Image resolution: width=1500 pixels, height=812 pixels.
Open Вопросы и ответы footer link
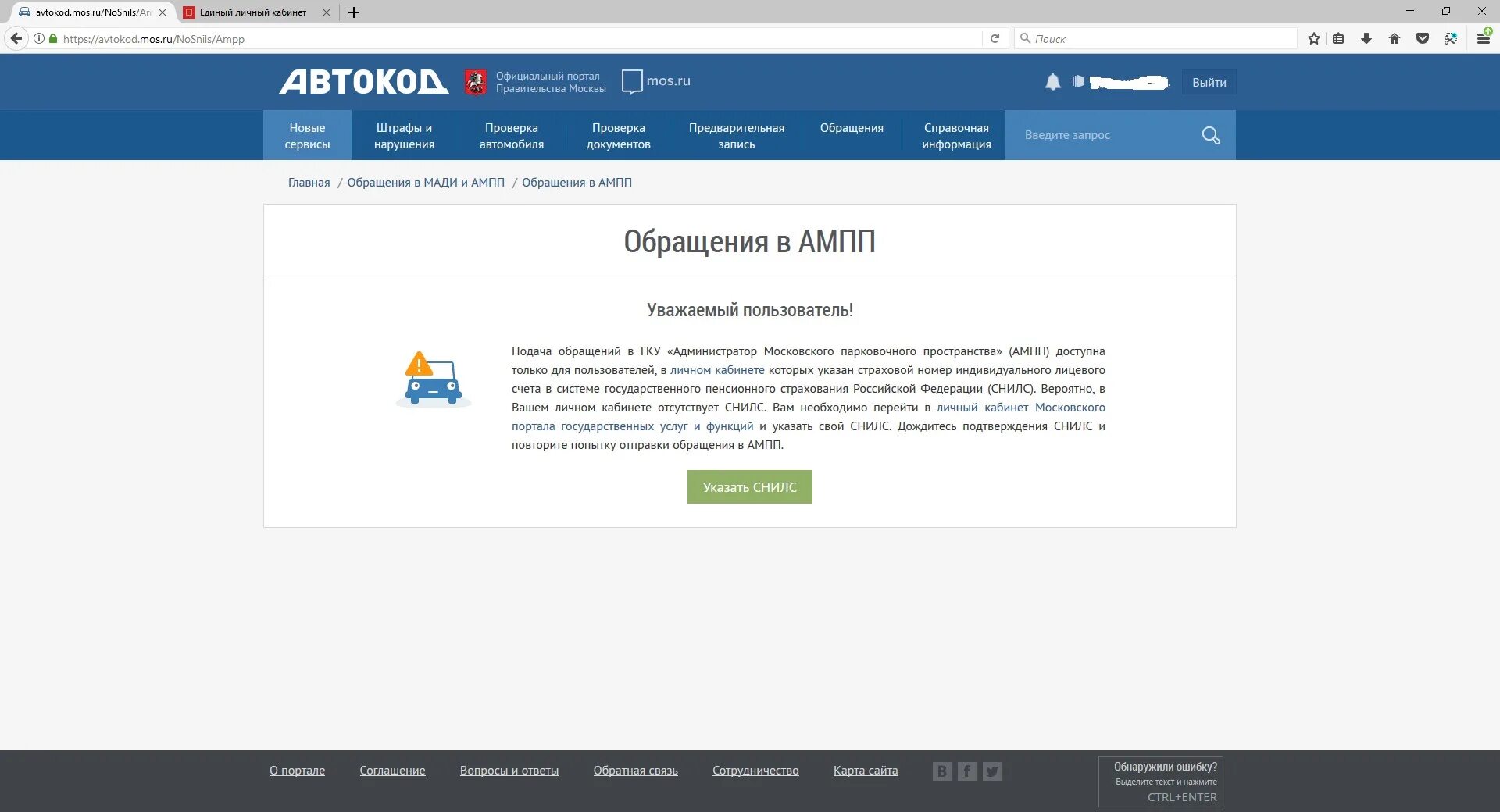[509, 771]
